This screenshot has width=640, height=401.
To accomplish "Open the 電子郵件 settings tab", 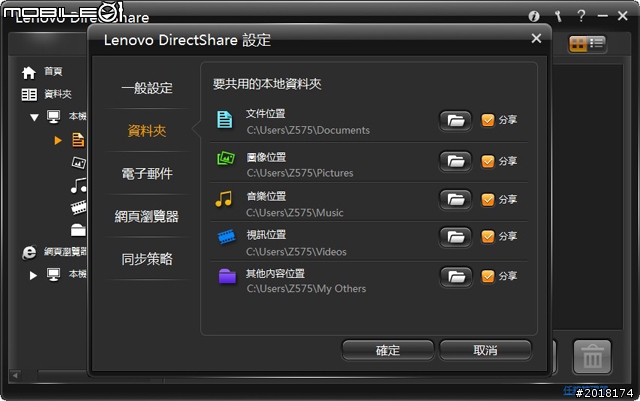I will coord(147,174).
